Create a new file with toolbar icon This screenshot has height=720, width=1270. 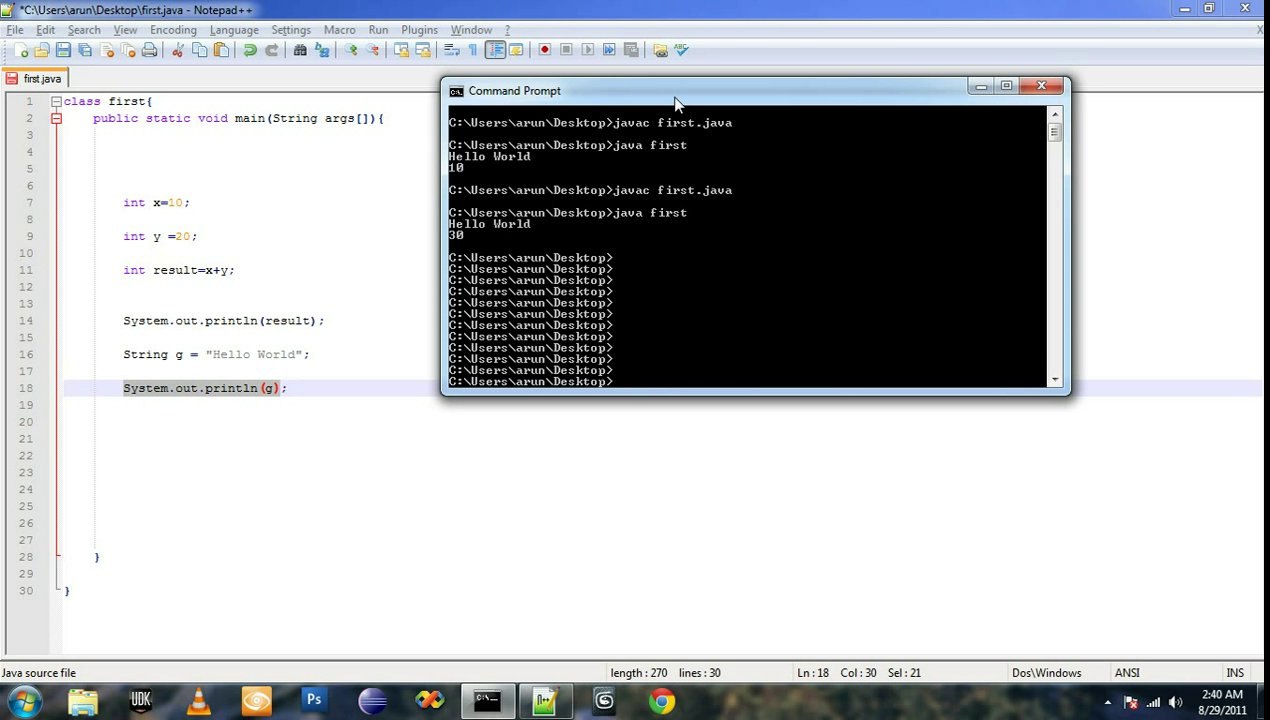point(20,50)
